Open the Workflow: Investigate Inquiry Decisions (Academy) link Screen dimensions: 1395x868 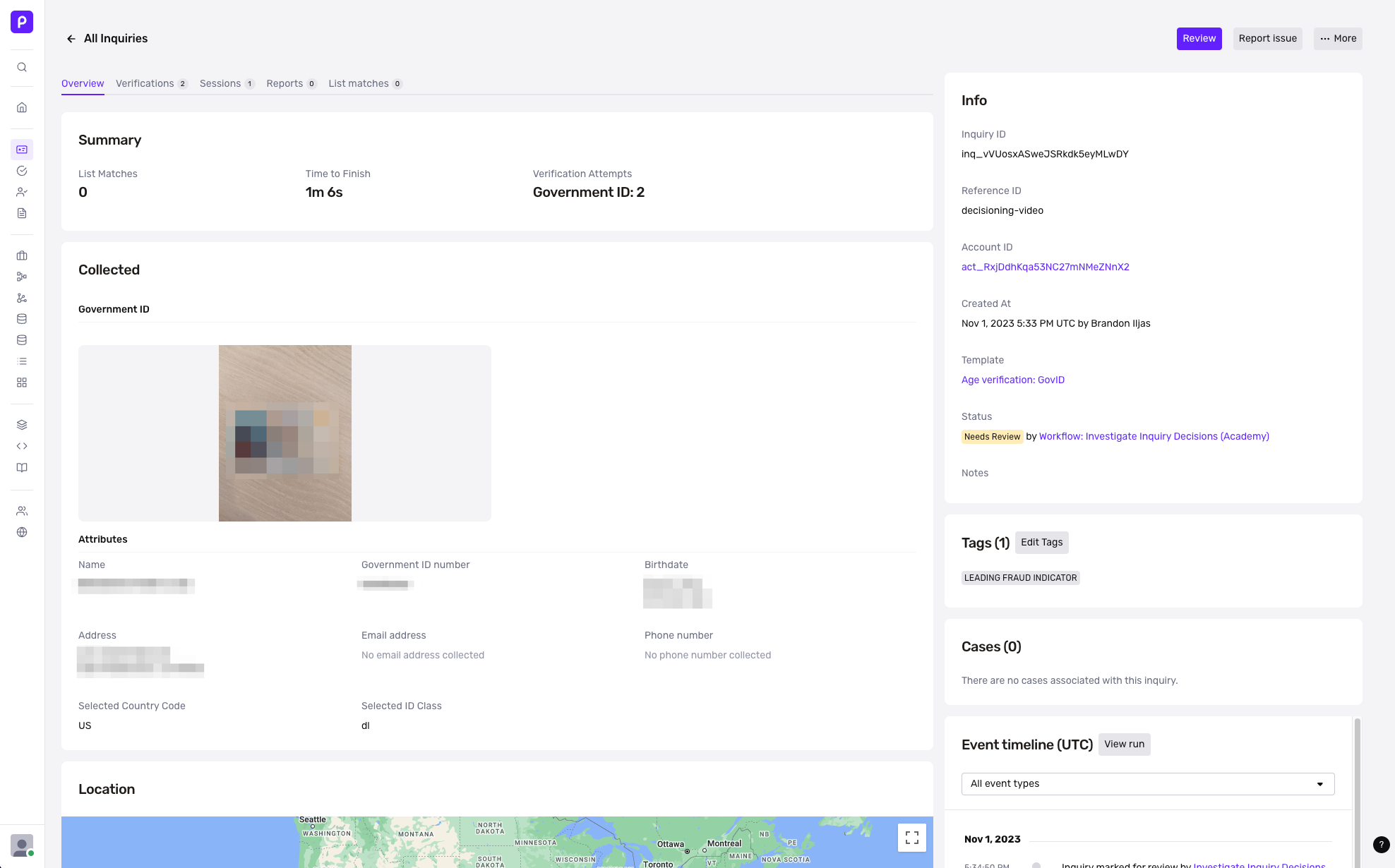(x=1154, y=436)
